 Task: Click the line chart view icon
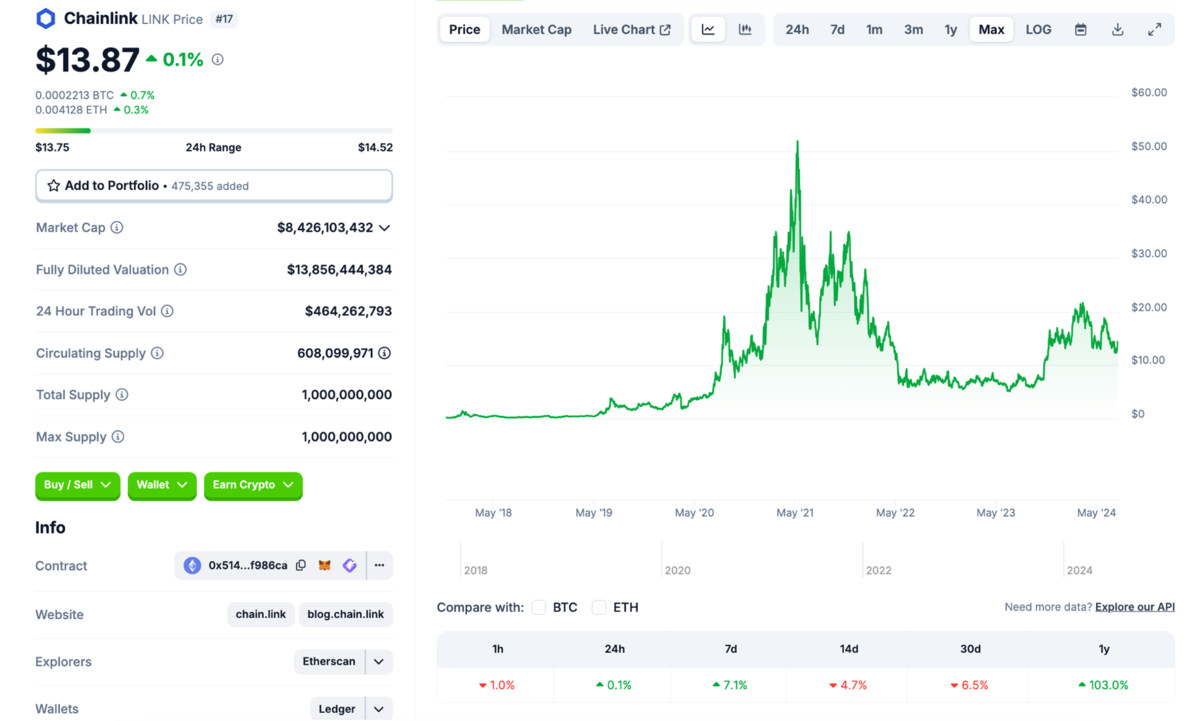coord(708,30)
